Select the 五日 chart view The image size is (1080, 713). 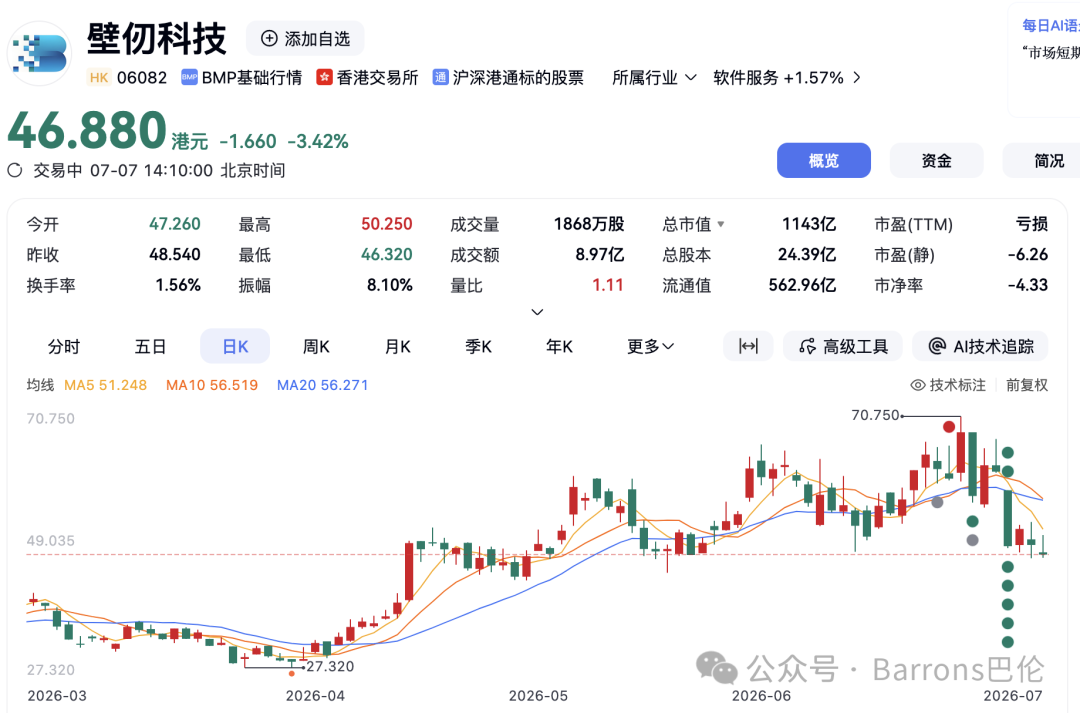point(150,347)
